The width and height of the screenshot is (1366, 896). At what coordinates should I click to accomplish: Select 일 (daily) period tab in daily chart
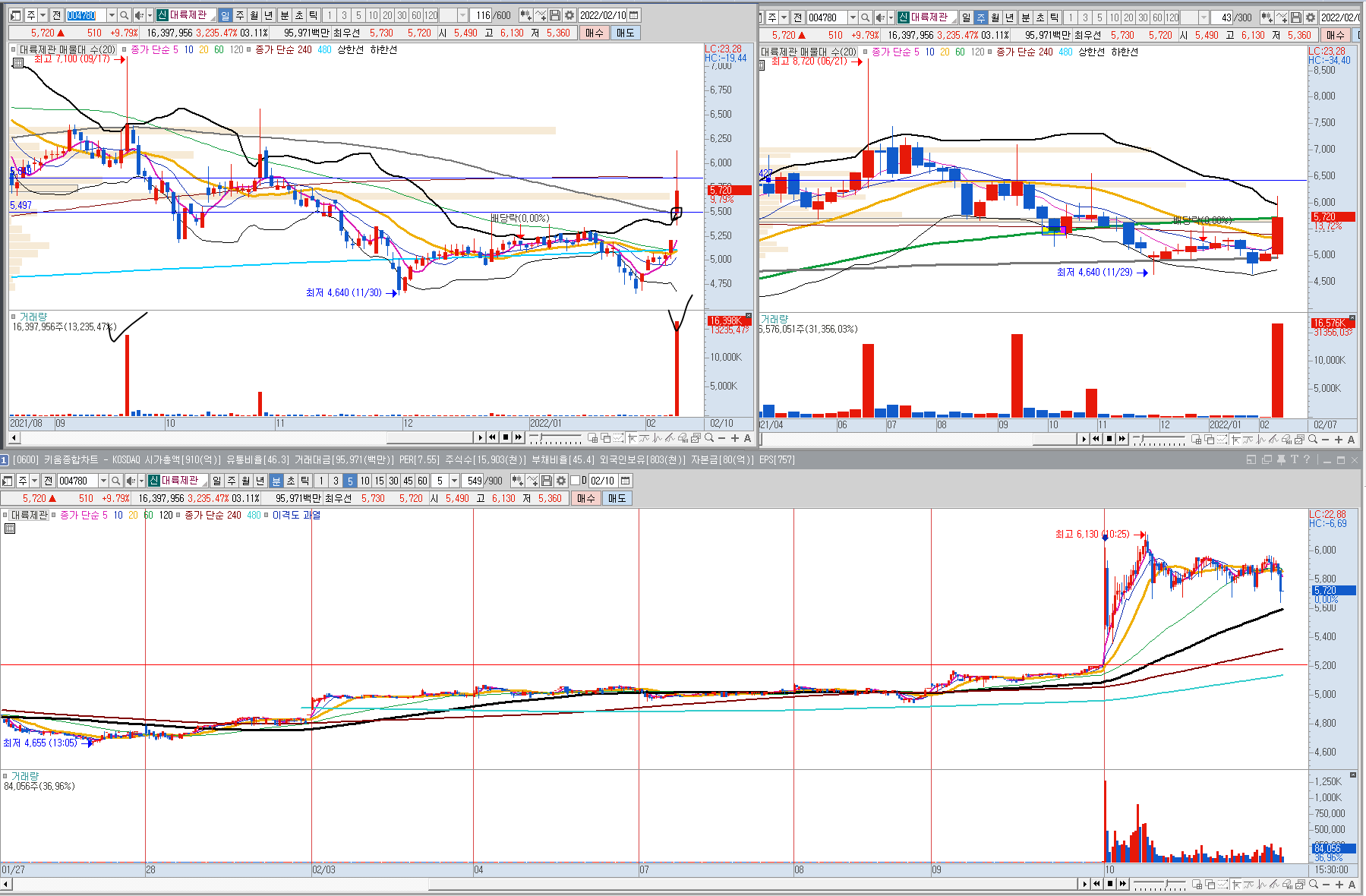tap(226, 15)
